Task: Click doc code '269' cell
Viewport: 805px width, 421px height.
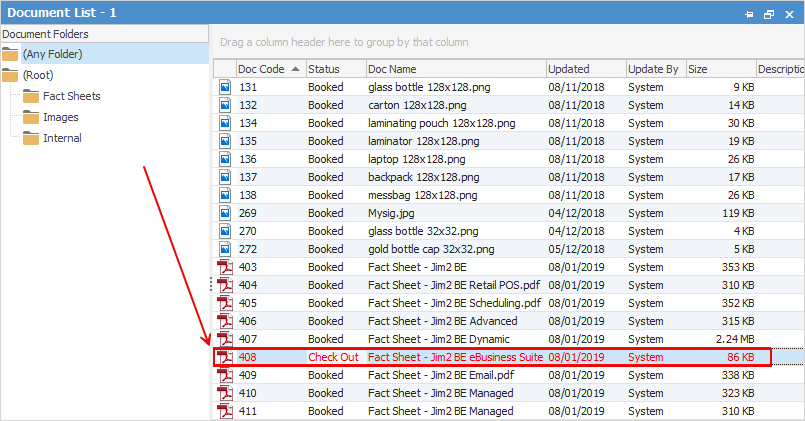Action: point(248,213)
